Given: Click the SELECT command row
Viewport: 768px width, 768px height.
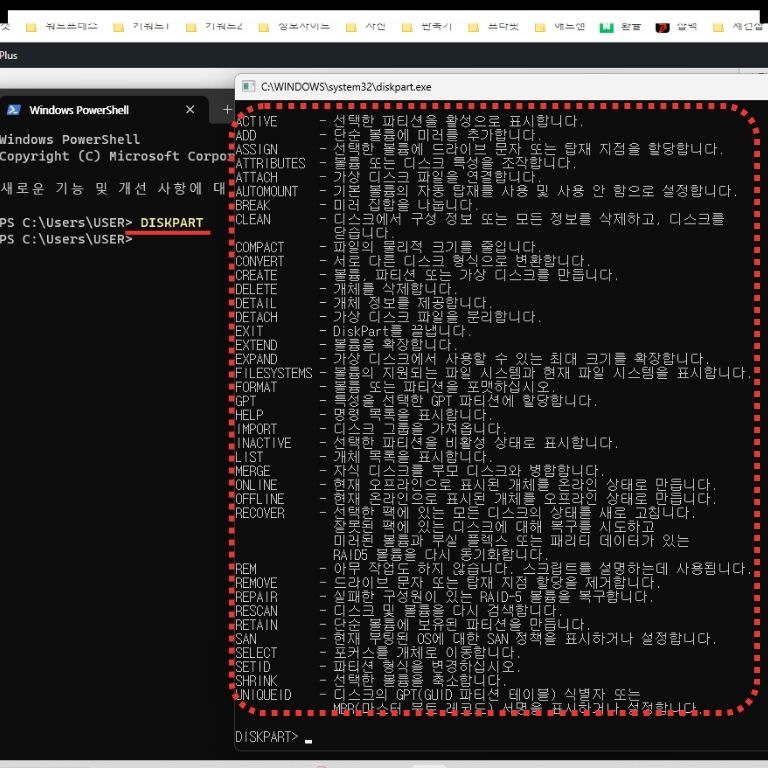Looking at the screenshot, I should click(377, 652).
